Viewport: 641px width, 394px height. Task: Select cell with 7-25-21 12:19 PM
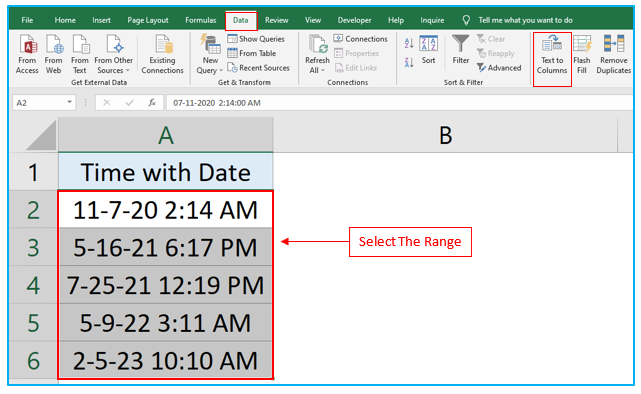[x=166, y=285]
